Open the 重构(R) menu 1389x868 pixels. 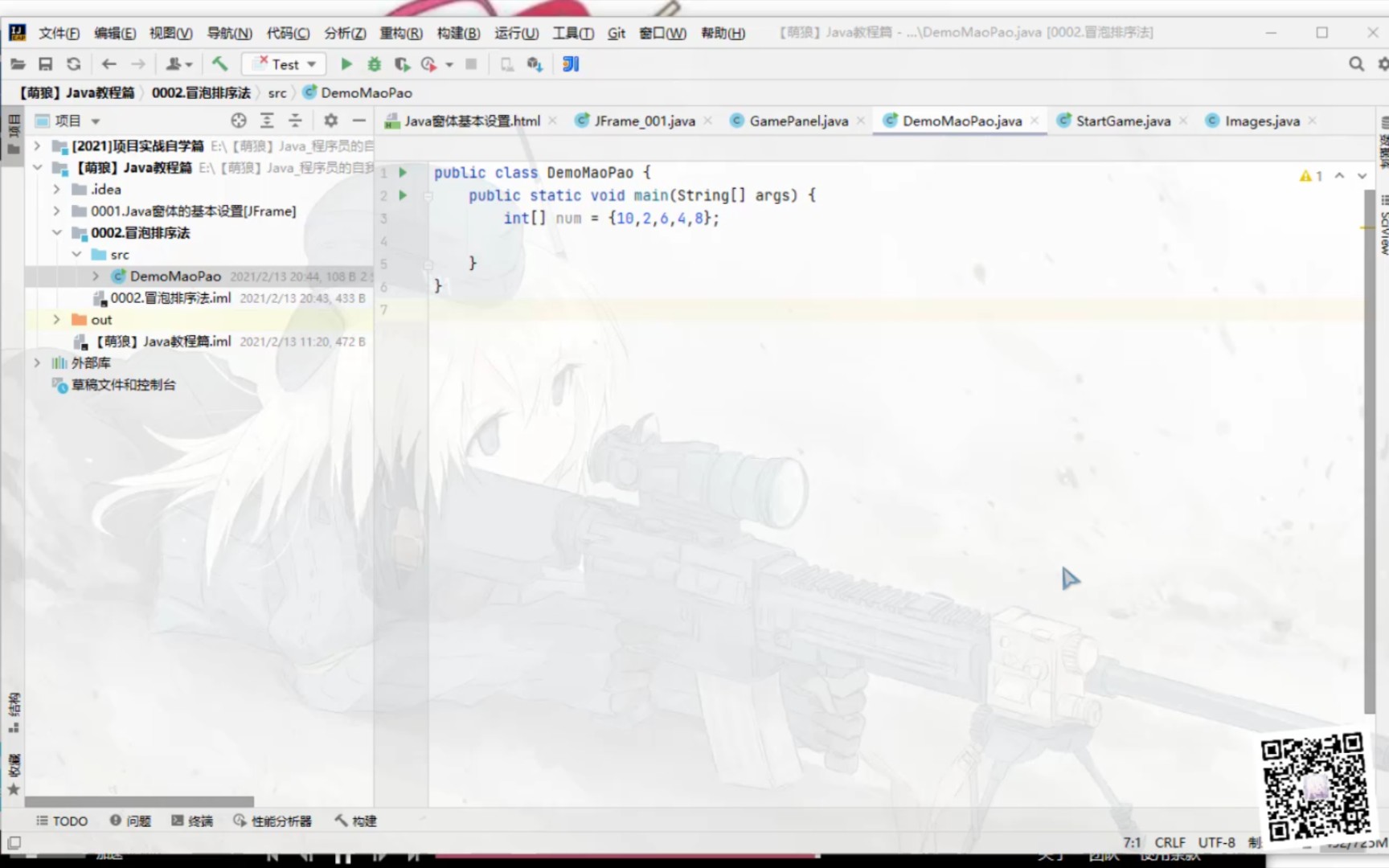coord(401,33)
